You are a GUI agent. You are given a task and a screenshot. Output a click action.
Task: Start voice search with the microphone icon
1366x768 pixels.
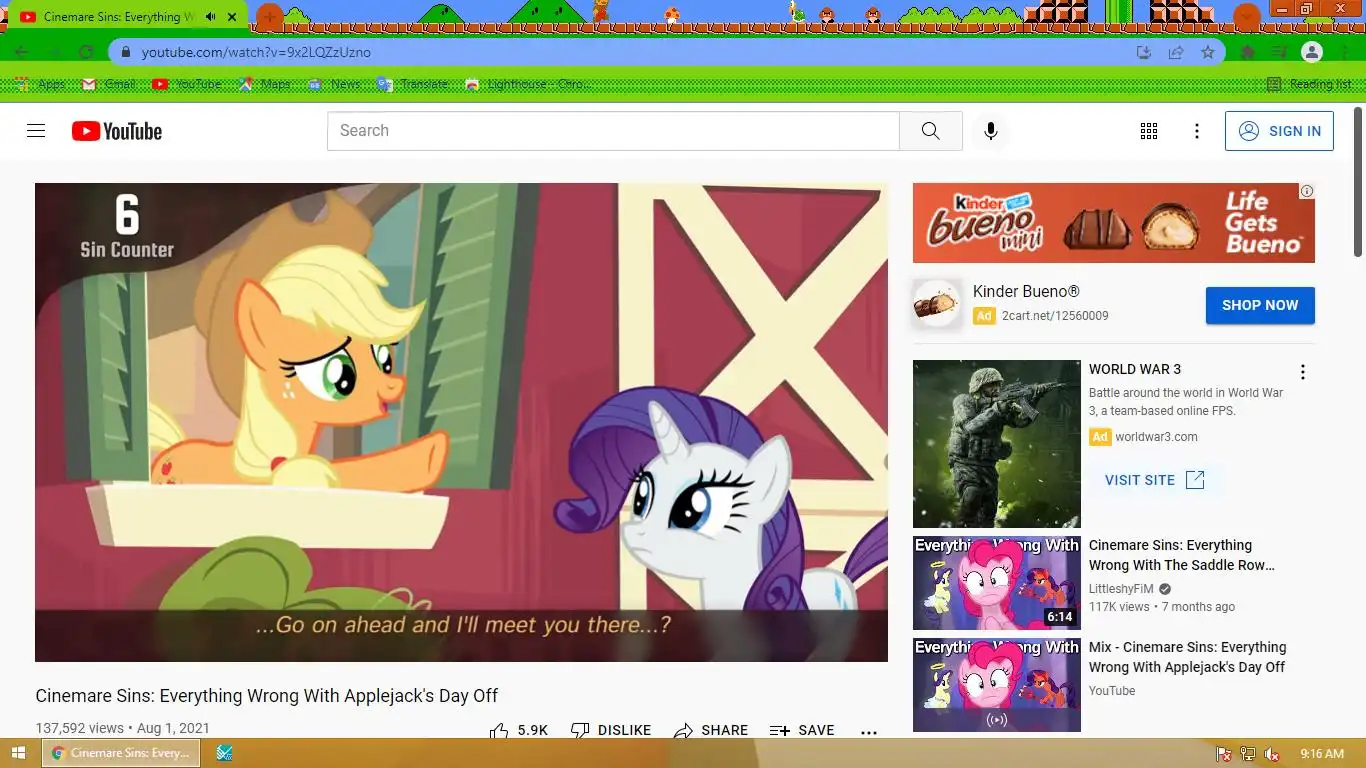click(x=991, y=131)
